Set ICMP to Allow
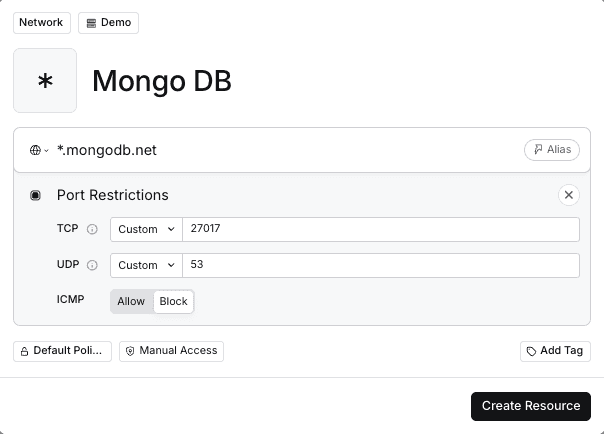This screenshot has width=604, height=434. (x=131, y=302)
